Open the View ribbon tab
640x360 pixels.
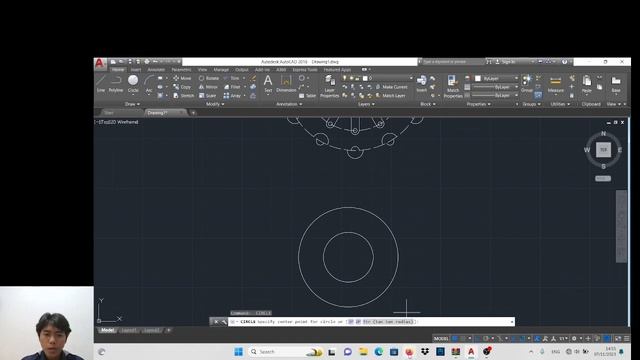(202, 70)
